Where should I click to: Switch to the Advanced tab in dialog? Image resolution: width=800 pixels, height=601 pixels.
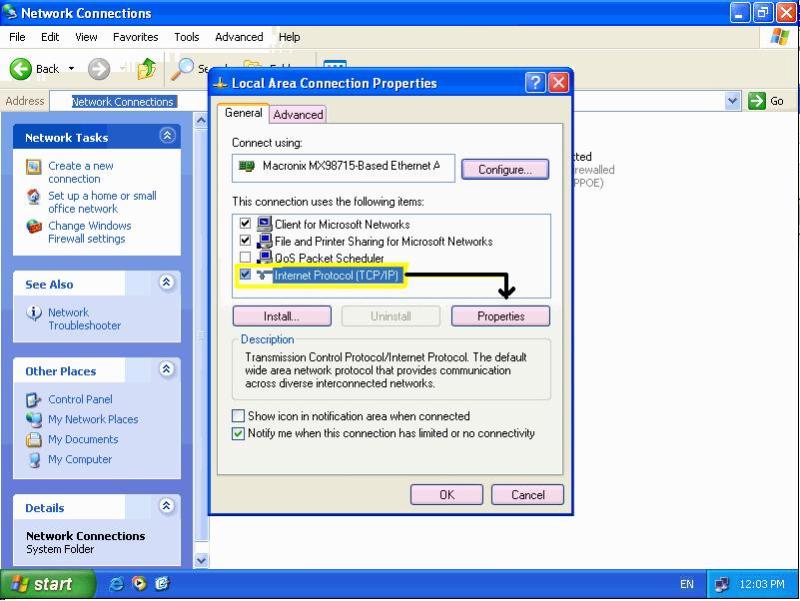pos(298,114)
